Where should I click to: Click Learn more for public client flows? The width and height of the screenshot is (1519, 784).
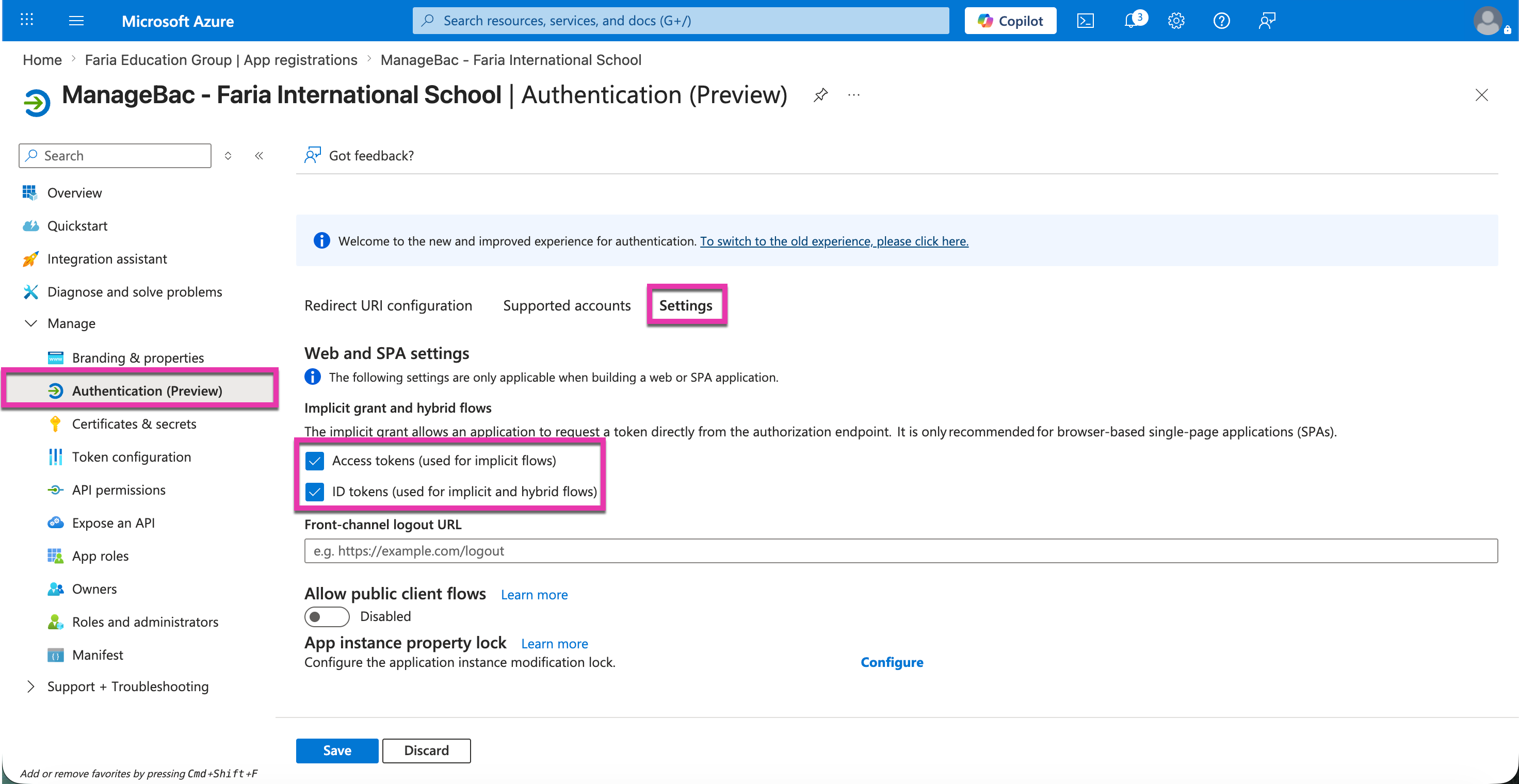pyautogui.click(x=534, y=594)
